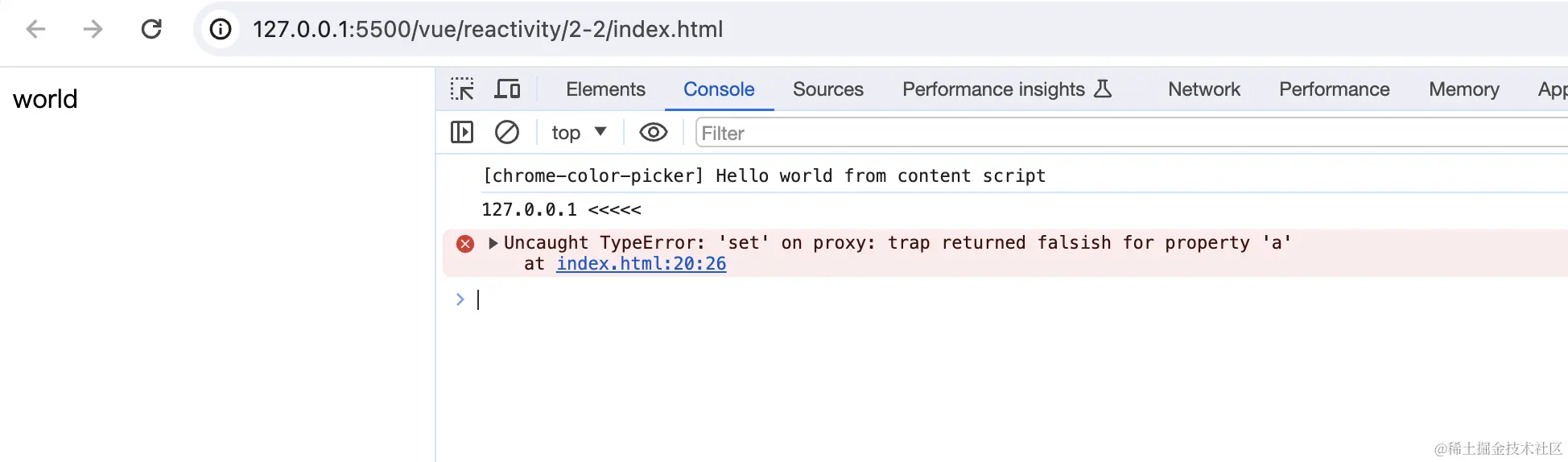This screenshot has width=1568, height=462.
Task: Open the top context dropdown
Action: tap(579, 133)
